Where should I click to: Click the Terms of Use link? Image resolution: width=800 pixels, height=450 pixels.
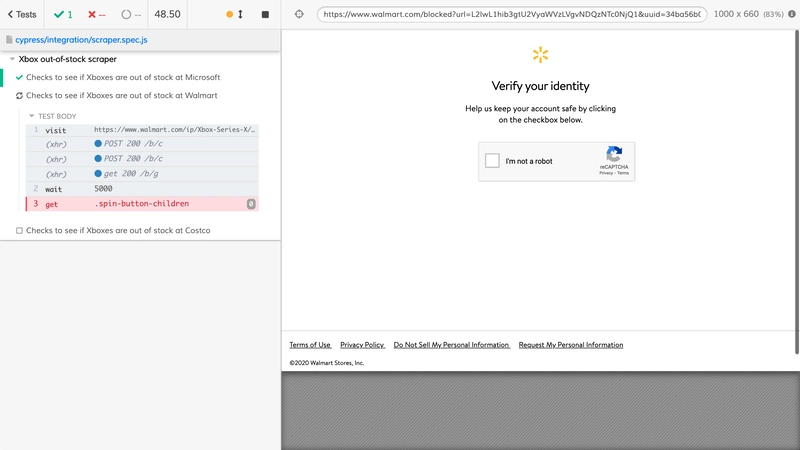coord(310,345)
